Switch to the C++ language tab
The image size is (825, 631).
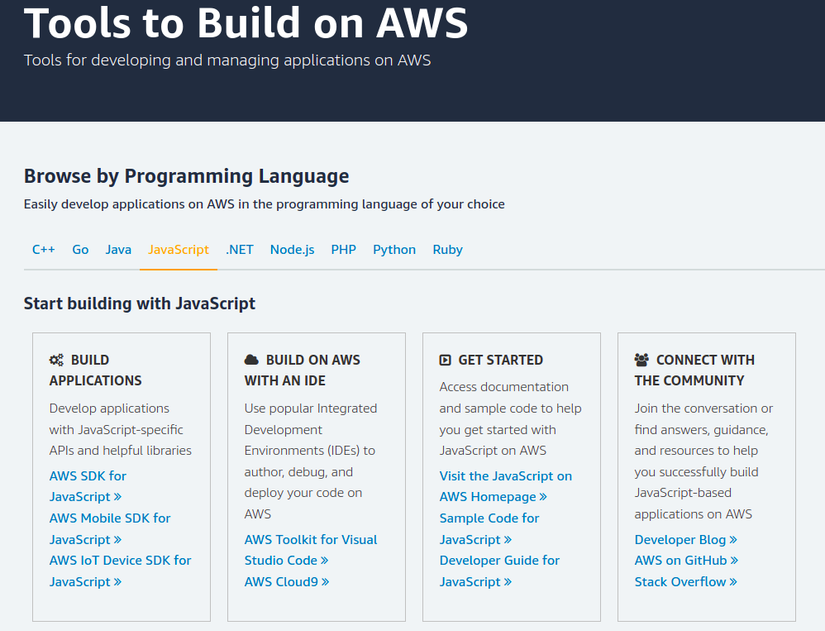pos(43,250)
